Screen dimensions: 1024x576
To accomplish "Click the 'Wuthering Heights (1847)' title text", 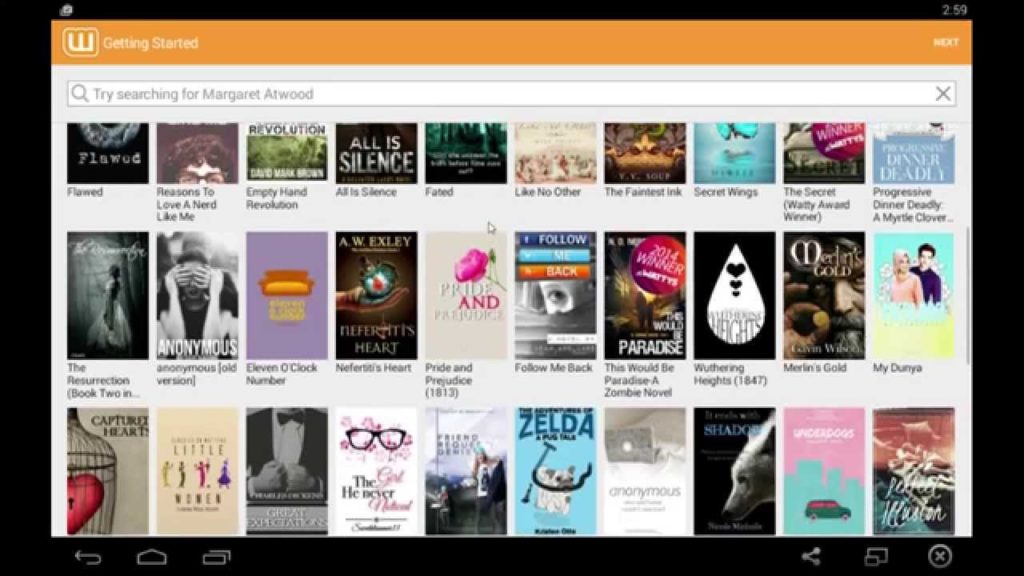I will pyautogui.click(x=730, y=374).
